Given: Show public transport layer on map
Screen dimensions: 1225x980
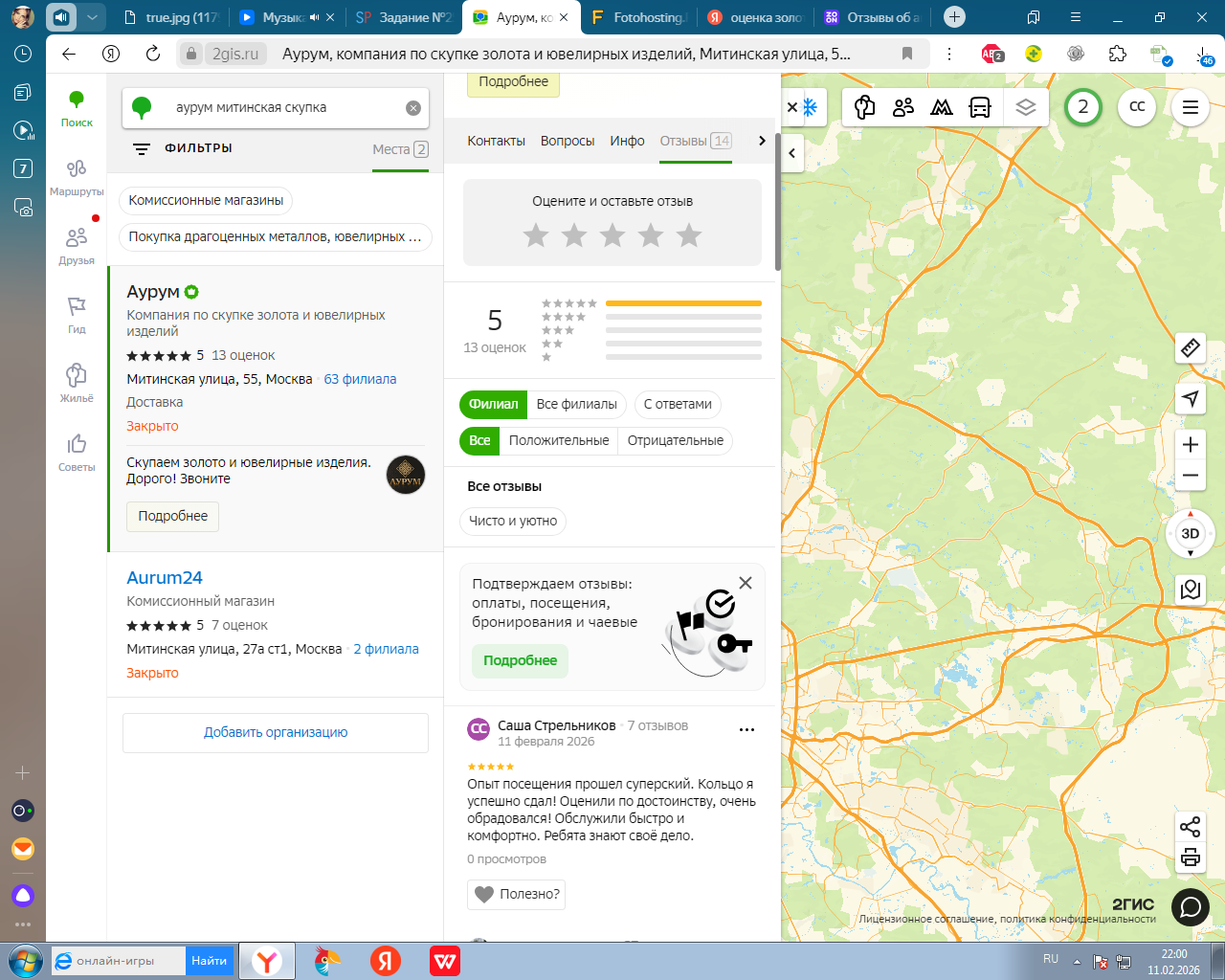Looking at the screenshot, I should click(x=980, y=107).
